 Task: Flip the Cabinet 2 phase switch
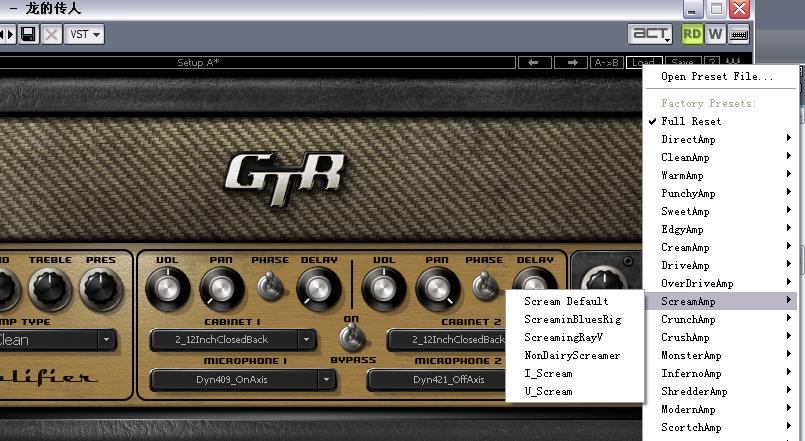coord(485,287)
